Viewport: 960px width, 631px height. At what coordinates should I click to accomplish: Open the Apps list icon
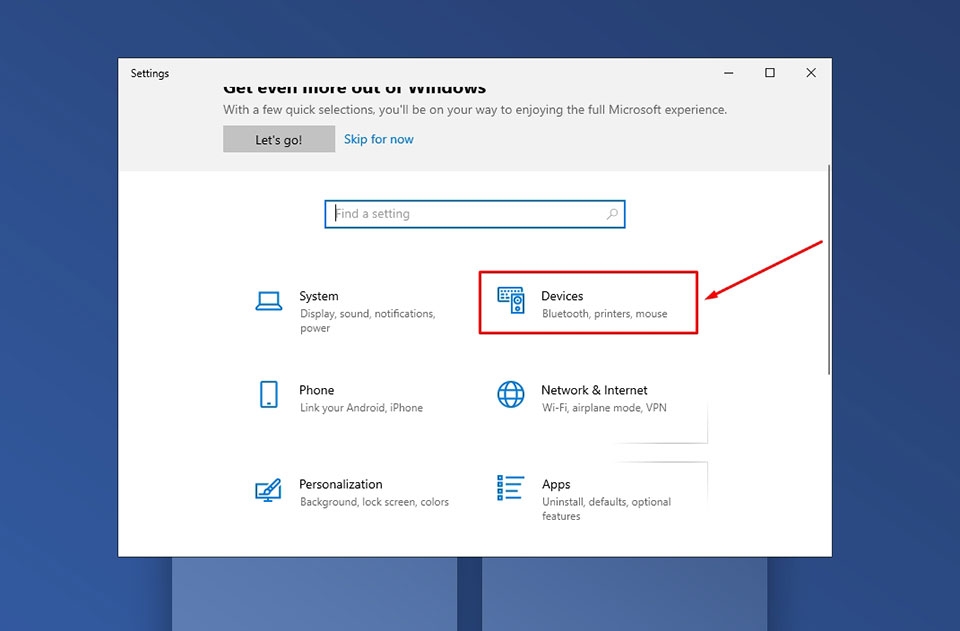coord(510,488)
